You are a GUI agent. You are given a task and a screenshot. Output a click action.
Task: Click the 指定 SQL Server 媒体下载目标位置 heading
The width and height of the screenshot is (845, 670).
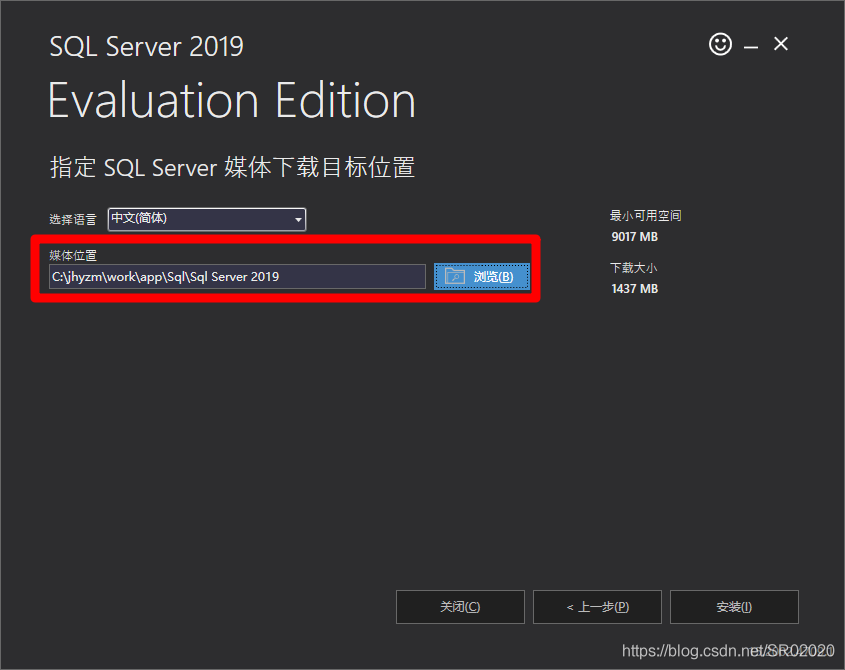point(232,167)
